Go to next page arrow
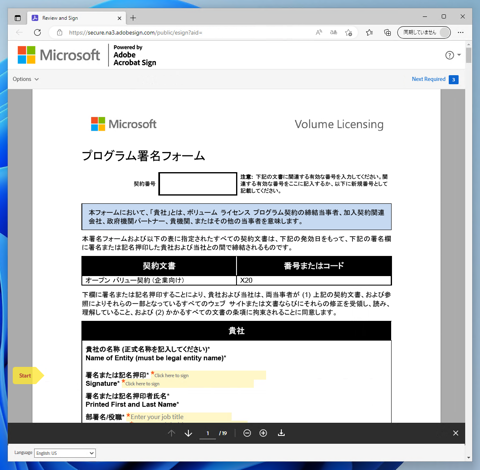Image resolution: width=480 pixels, height=470 pixels. point(188,433)
